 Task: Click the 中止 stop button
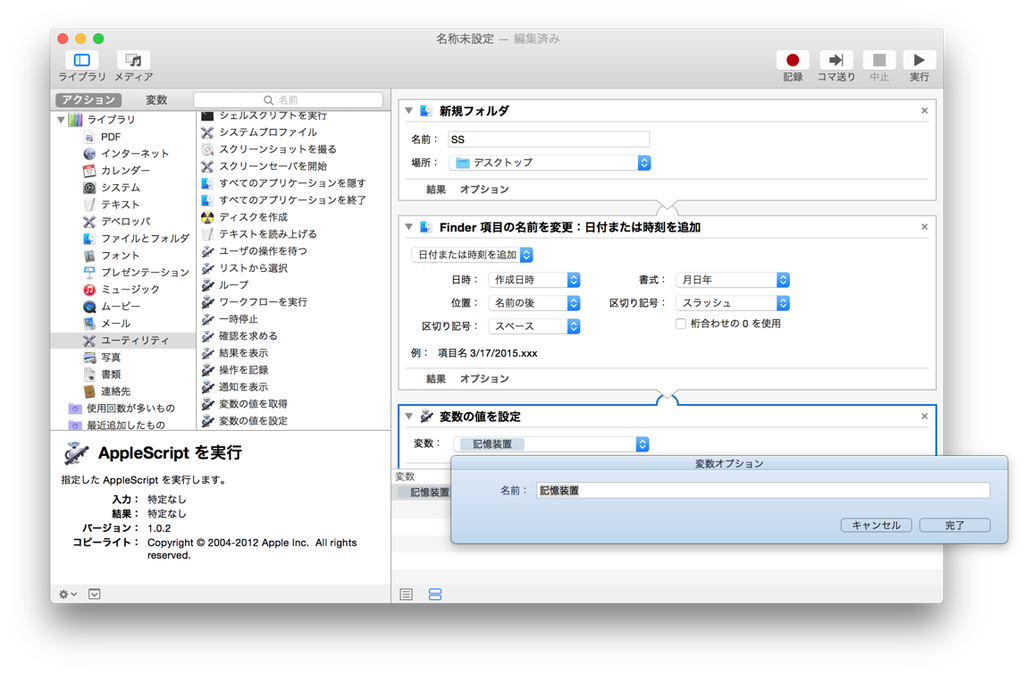point(879,60)
